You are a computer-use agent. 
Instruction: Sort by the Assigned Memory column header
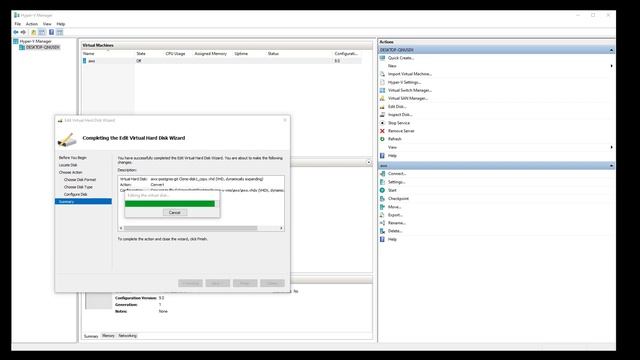point(211,53)
